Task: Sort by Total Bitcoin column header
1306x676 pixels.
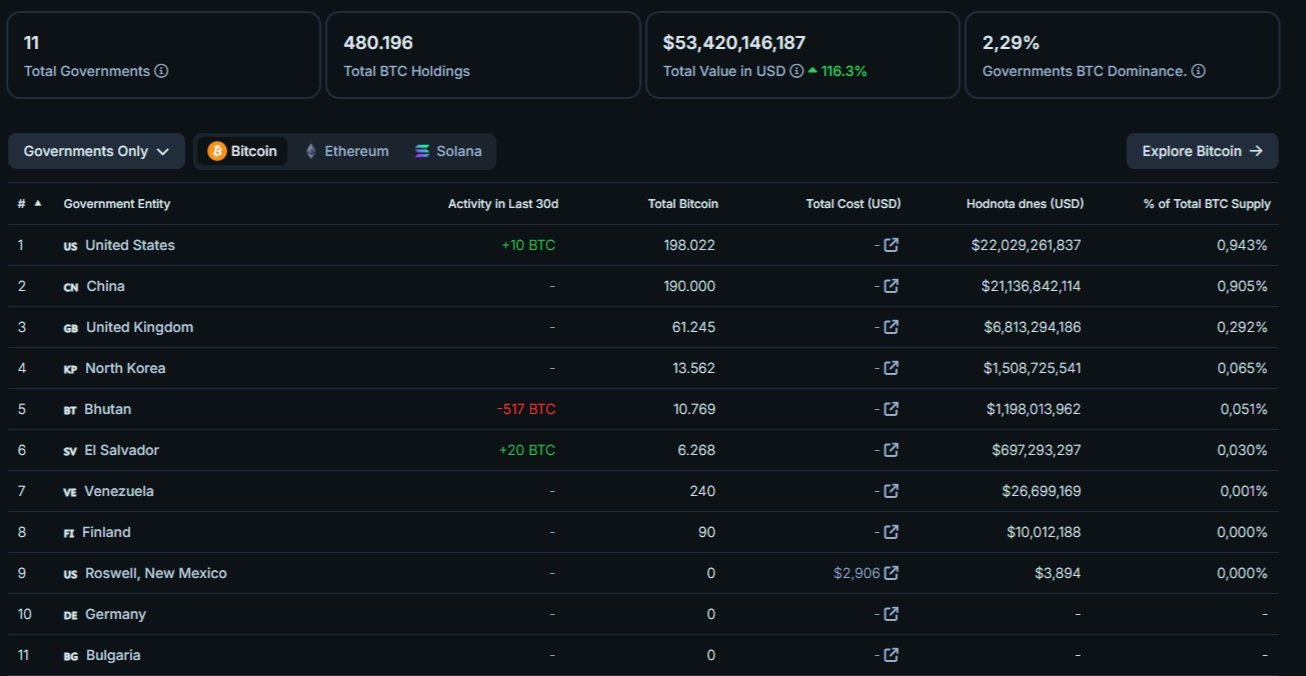Action: [x=683, y=204]
